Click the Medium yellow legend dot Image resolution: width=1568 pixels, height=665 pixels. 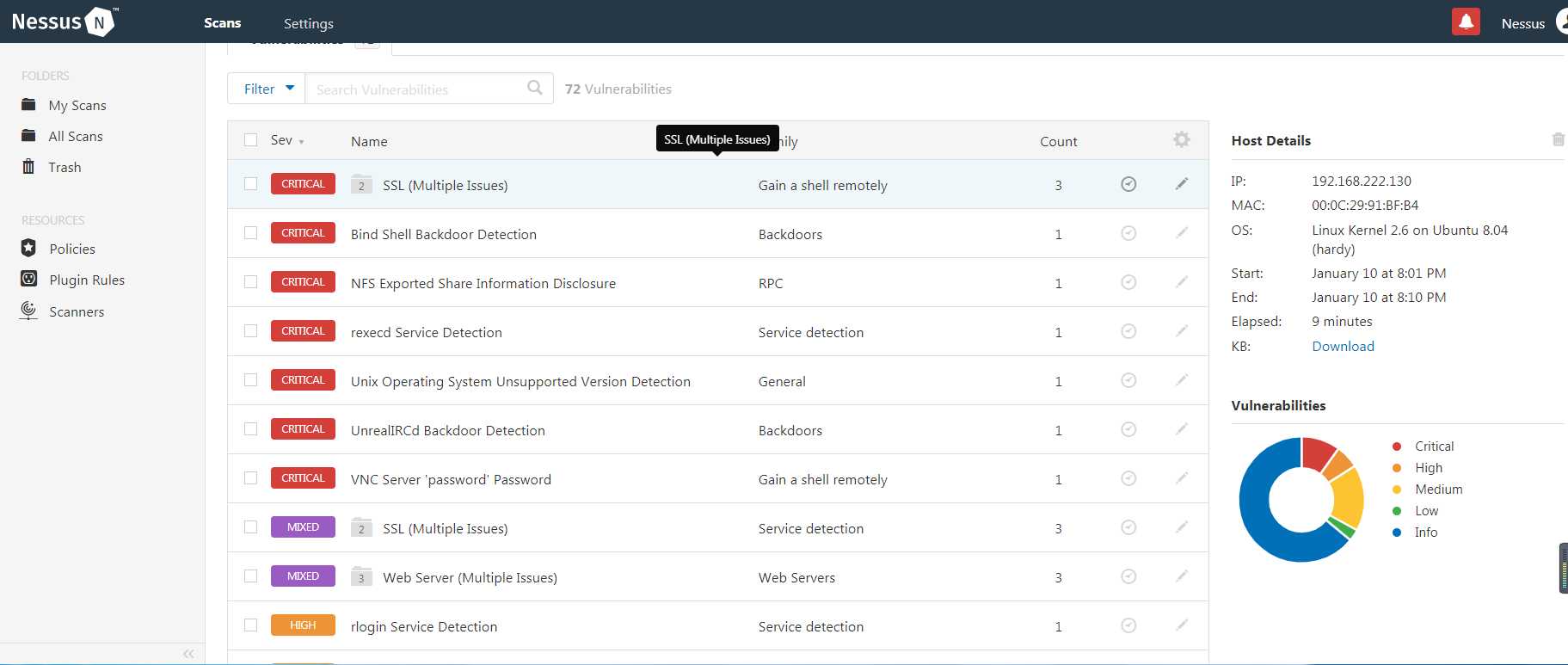(x=1397, y=489)
